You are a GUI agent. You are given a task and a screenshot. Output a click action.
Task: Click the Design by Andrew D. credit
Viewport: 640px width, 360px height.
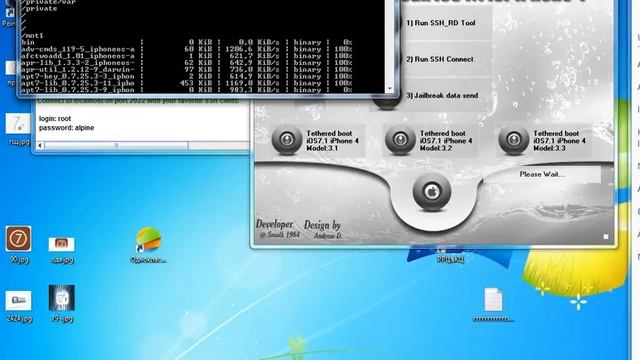pos(323,230)
